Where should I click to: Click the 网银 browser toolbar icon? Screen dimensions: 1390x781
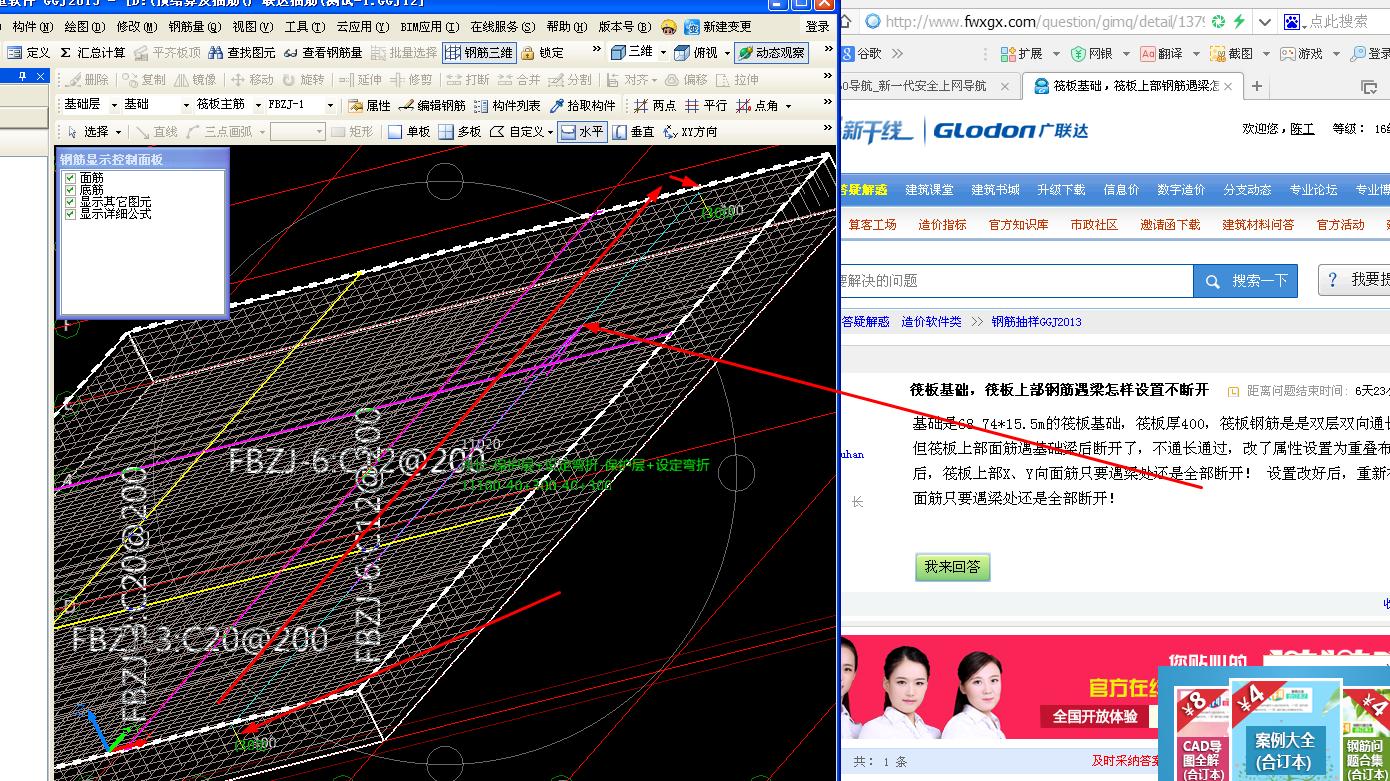point(1091,54)
